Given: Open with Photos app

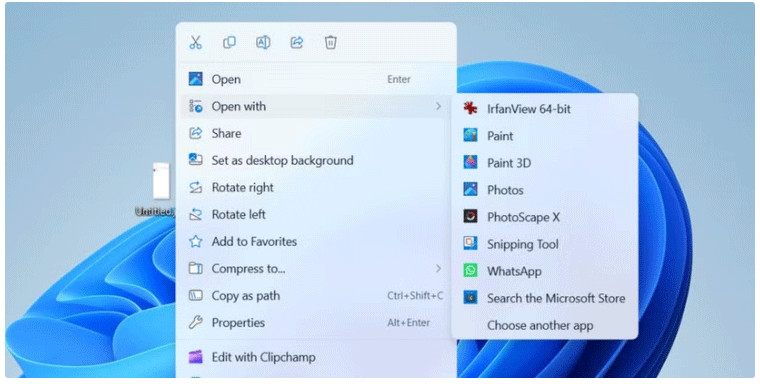Looking at the screenshot, I should click(545, 190).
